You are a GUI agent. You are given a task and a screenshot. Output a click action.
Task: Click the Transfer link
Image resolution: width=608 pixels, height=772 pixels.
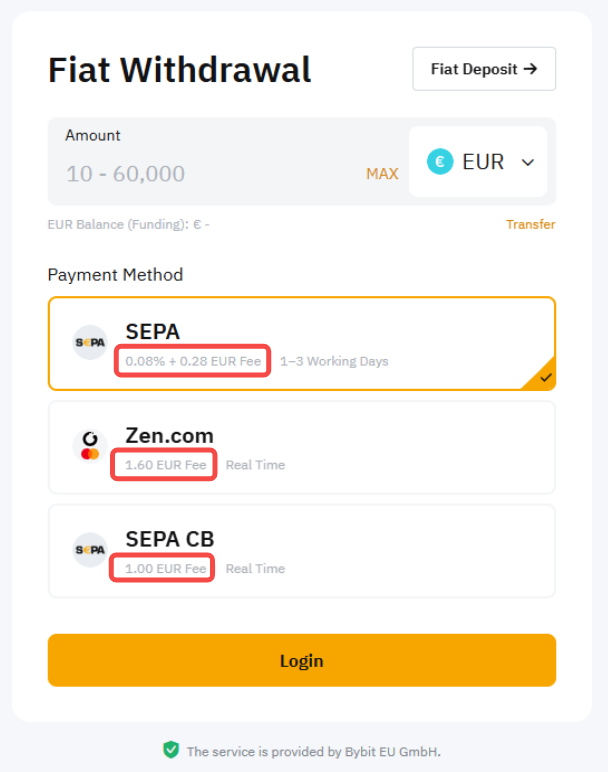pos(530,224)
